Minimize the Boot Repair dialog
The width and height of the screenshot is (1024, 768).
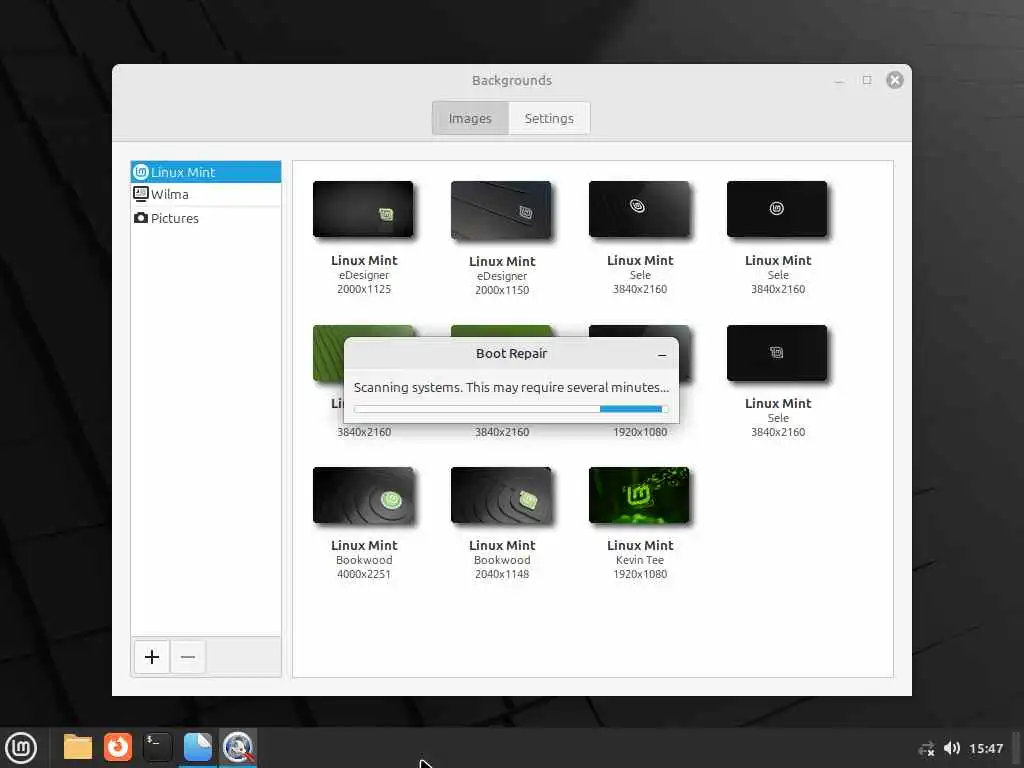point(662,355)
